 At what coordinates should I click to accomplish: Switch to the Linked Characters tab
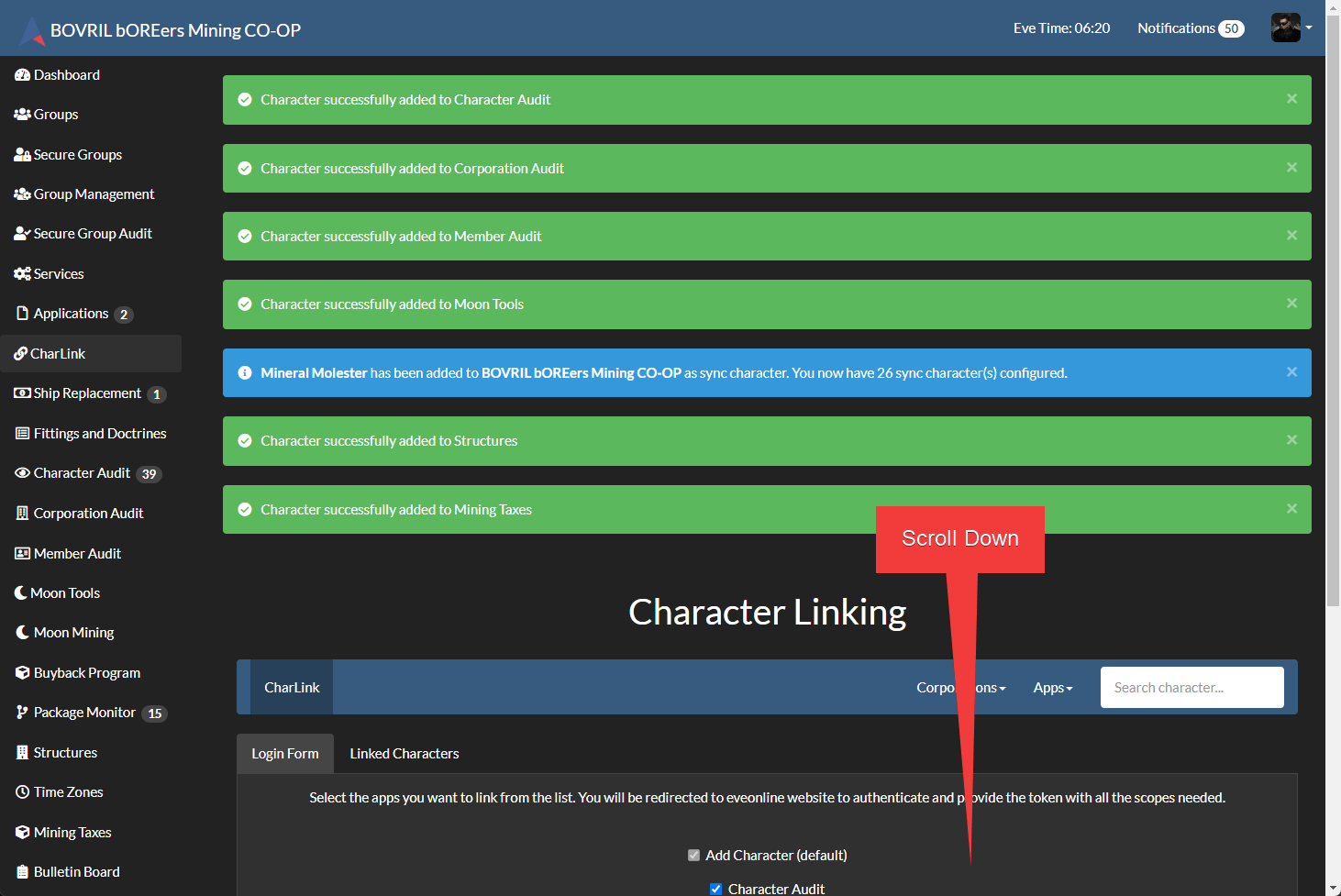coord(404,753)
